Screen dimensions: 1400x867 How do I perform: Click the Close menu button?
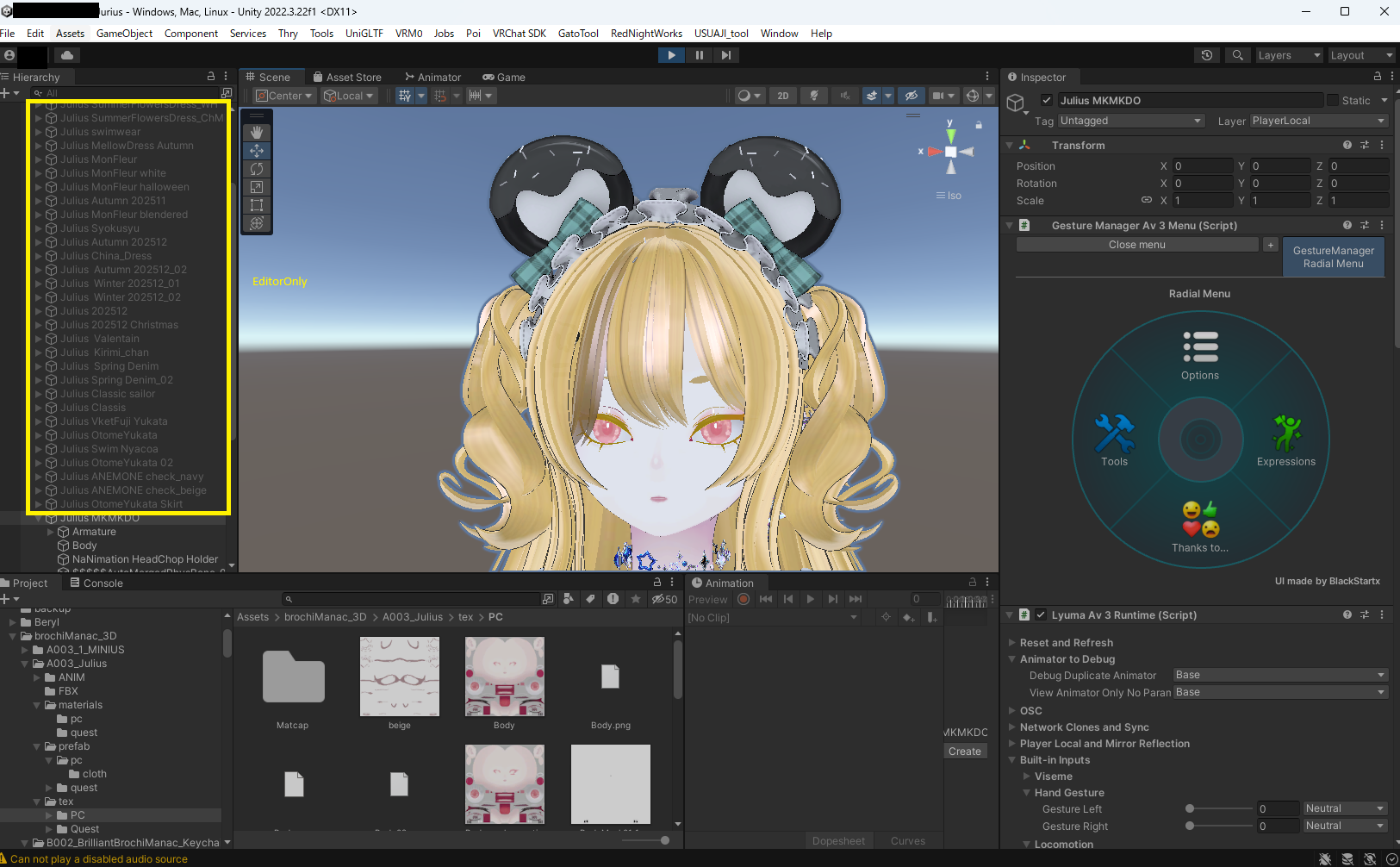pos(1137,245)
